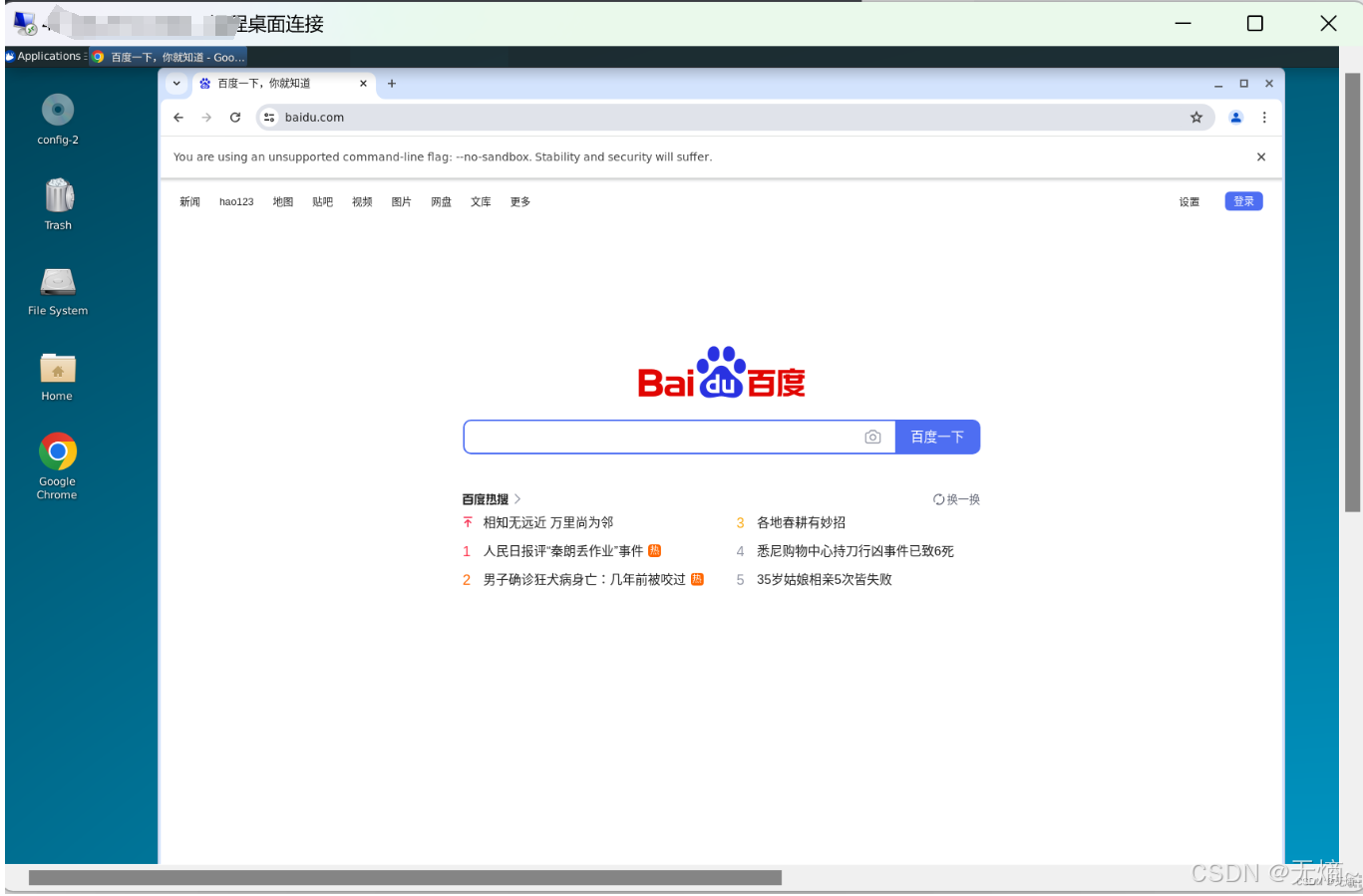
Task: Open 悉尼购物中心持刀行凶 headline
Action: [x=854, y=551]
